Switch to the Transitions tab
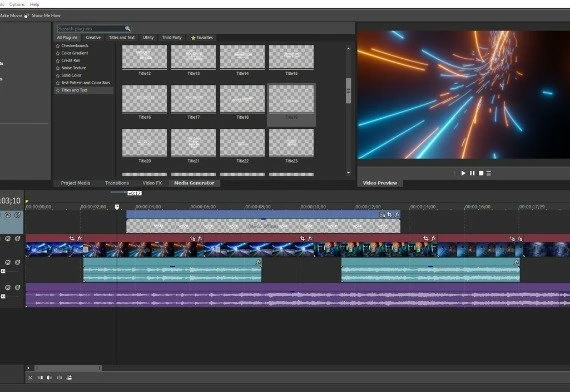The image size is (570, 392). (x=117, y=183)
